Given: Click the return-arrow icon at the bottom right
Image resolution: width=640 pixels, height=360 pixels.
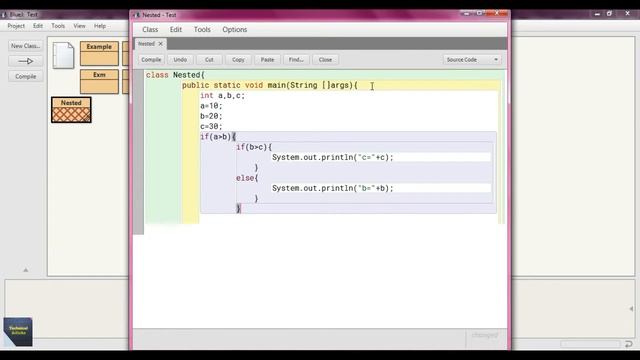Looking at the screenshot, I should click(629, 344).
